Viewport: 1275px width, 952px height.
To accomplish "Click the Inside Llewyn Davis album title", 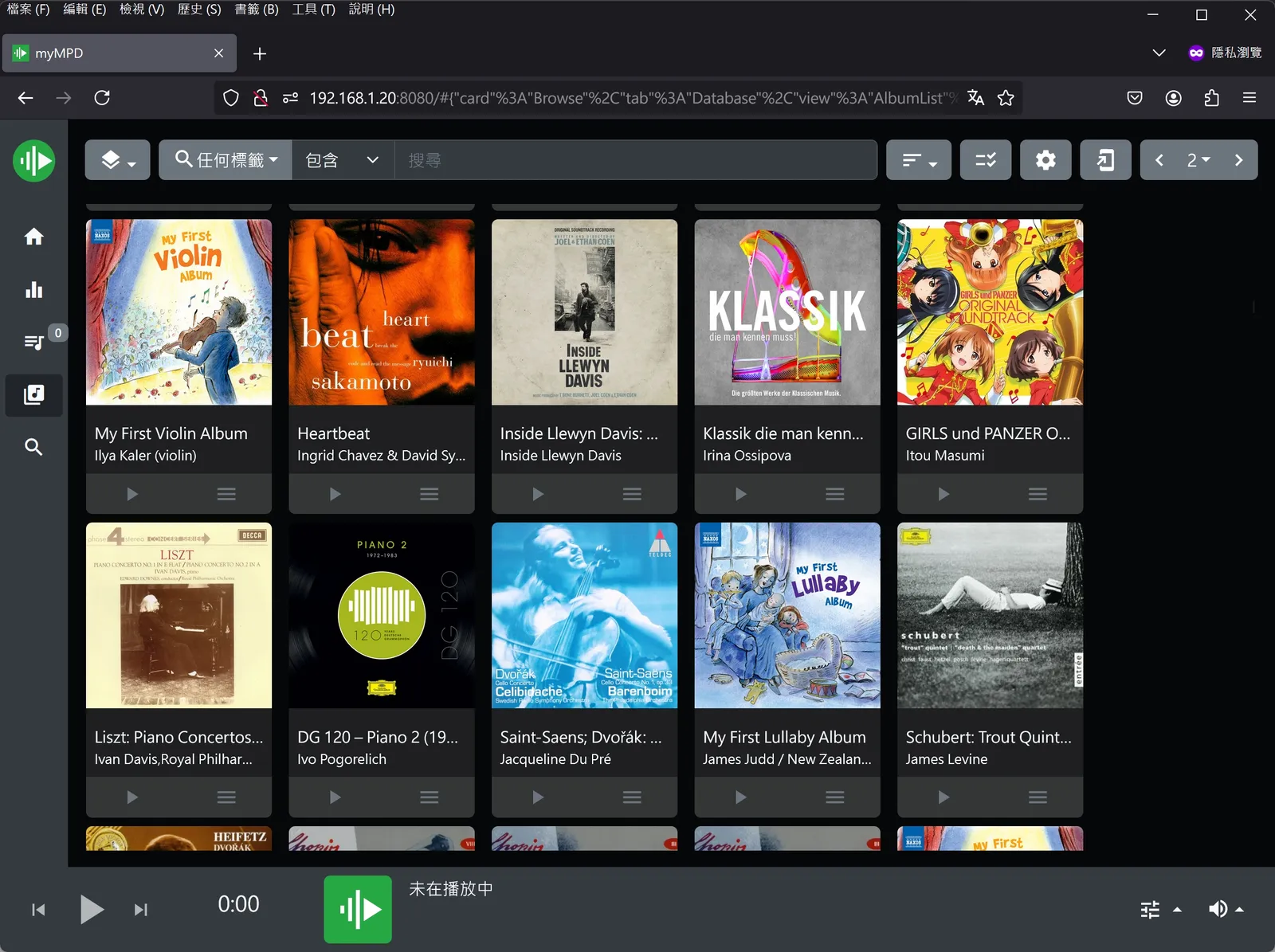I will coord(579,433).
